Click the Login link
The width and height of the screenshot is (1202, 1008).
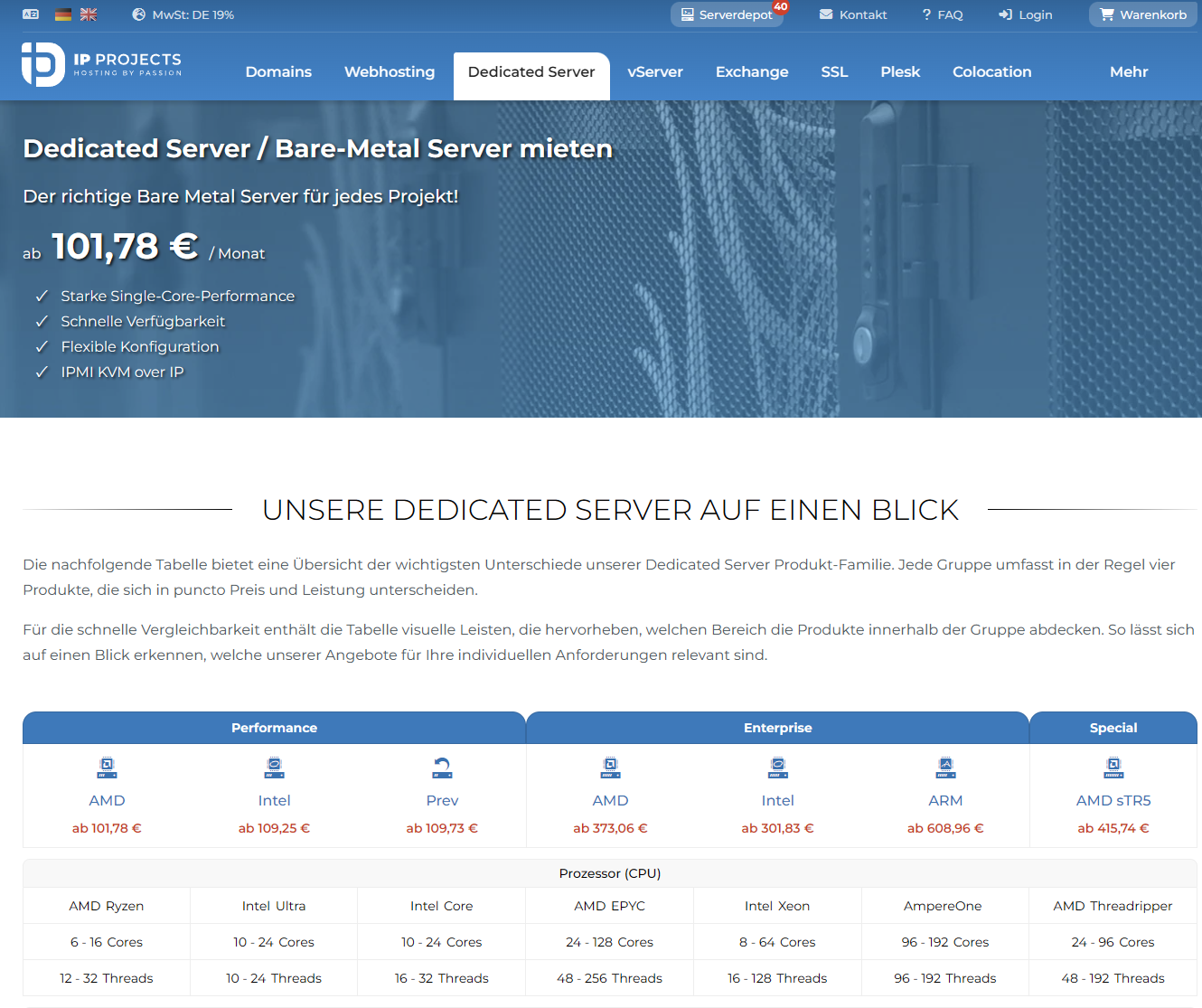point(1025,14)
